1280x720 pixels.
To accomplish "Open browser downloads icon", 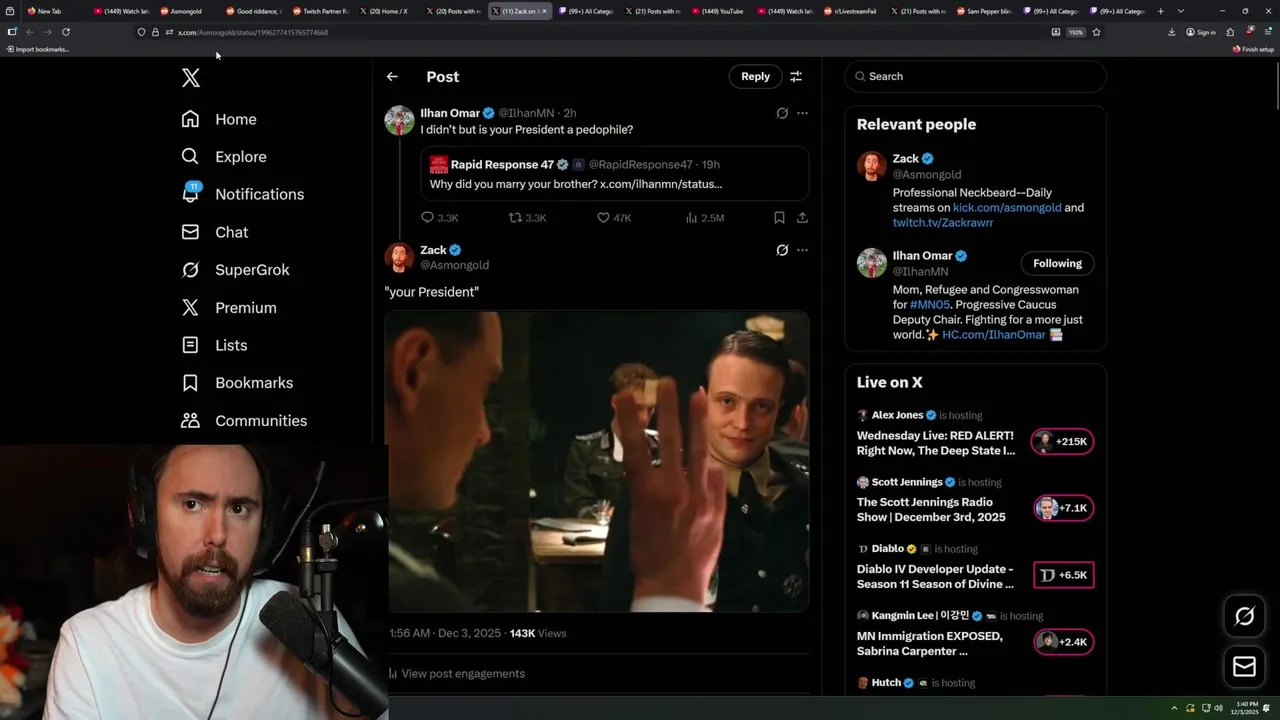I will click(x=1171, y=32).
